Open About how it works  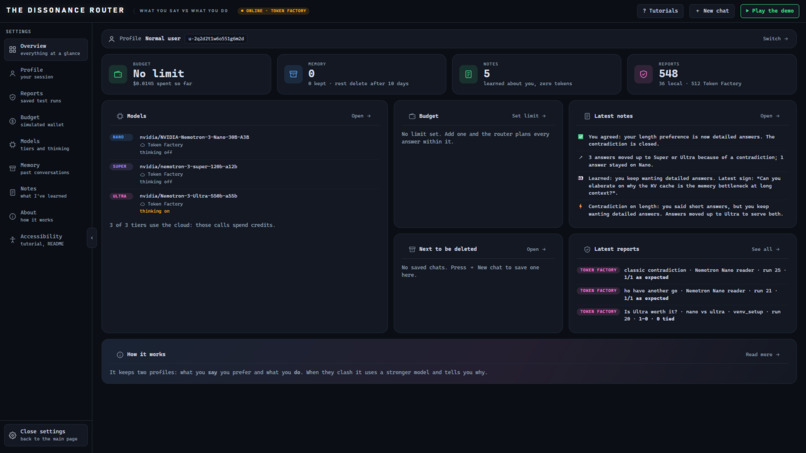coord(46,216)
